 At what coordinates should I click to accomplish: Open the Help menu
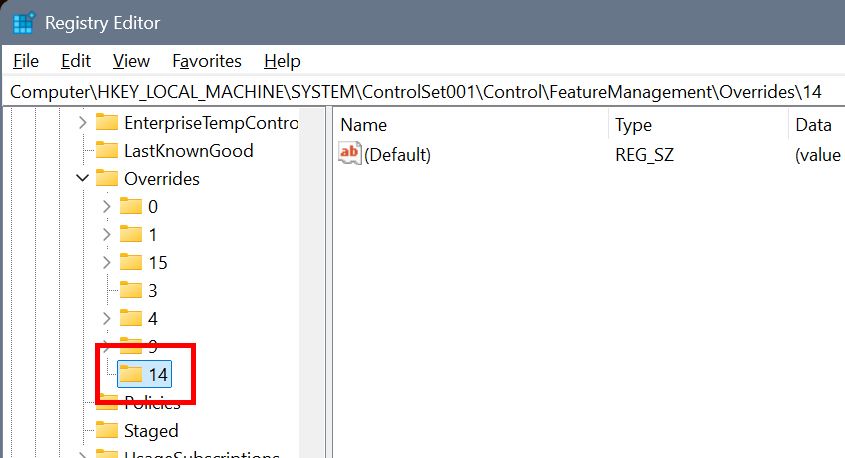[282, 61]
